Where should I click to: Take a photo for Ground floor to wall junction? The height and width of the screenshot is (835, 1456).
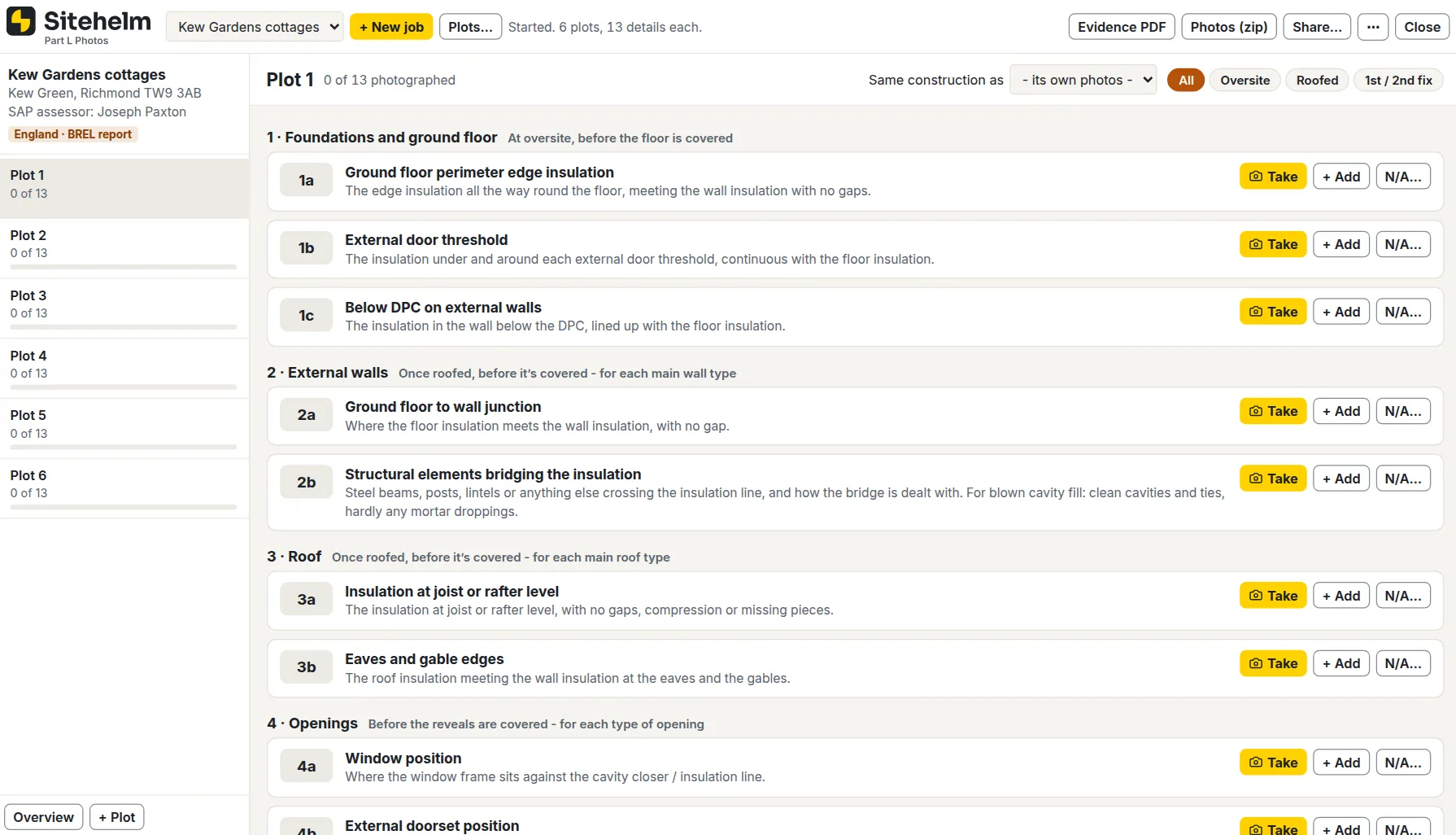click(x=1273, y=411)
